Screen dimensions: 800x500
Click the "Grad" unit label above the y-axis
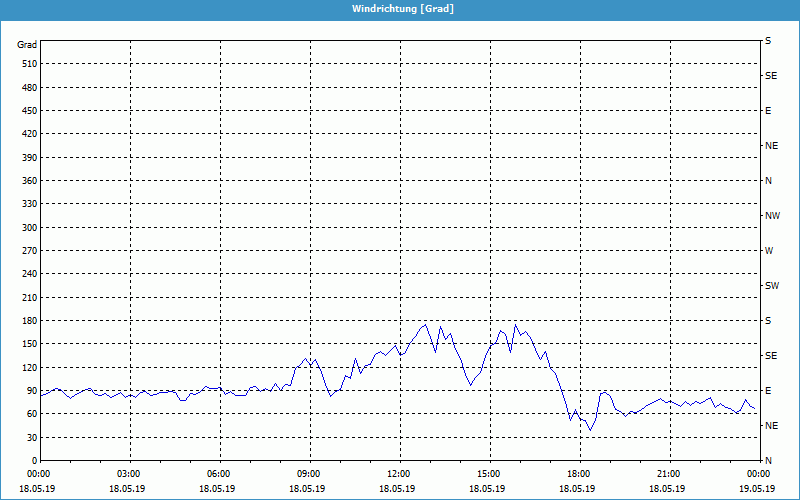point(27,45)
